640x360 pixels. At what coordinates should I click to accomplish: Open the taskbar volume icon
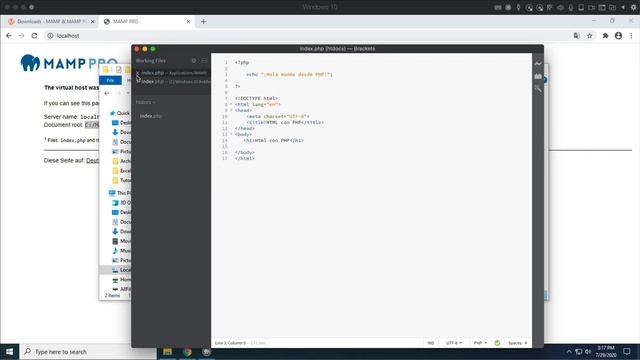[x=588, y=351]
